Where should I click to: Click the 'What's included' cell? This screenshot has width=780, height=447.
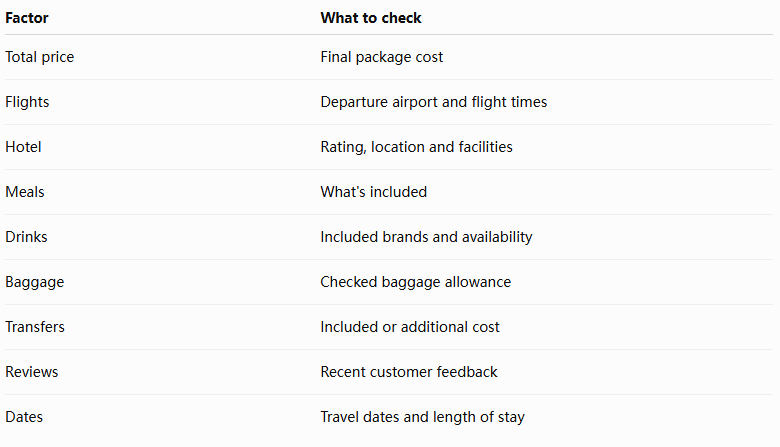pos(374,192)
